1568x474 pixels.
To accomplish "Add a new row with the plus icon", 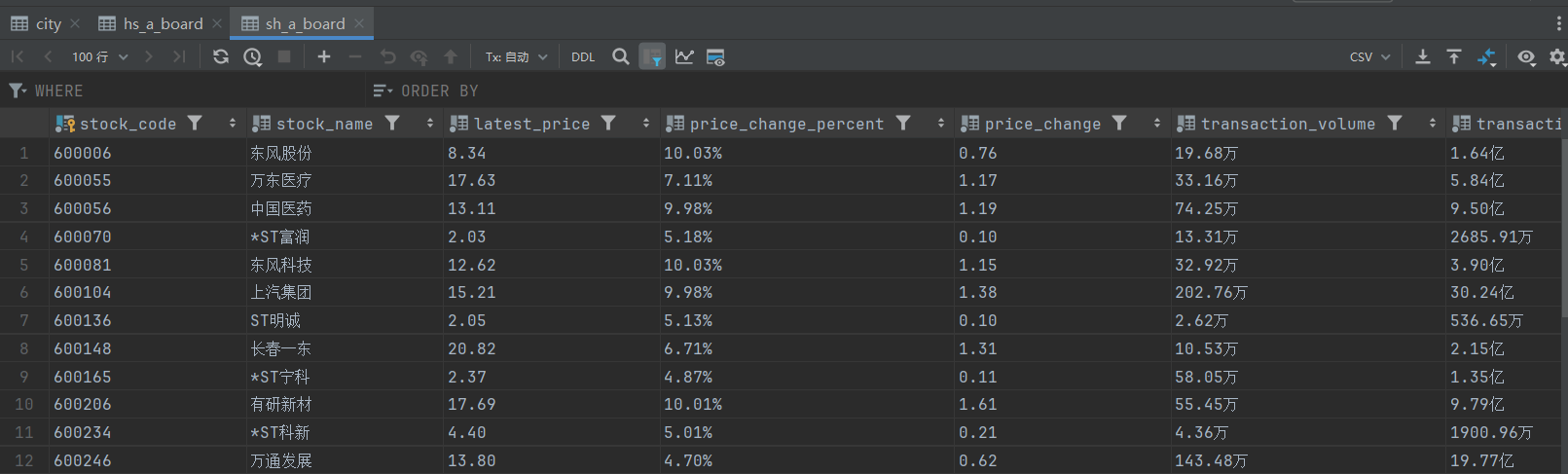I will point(324,56).
